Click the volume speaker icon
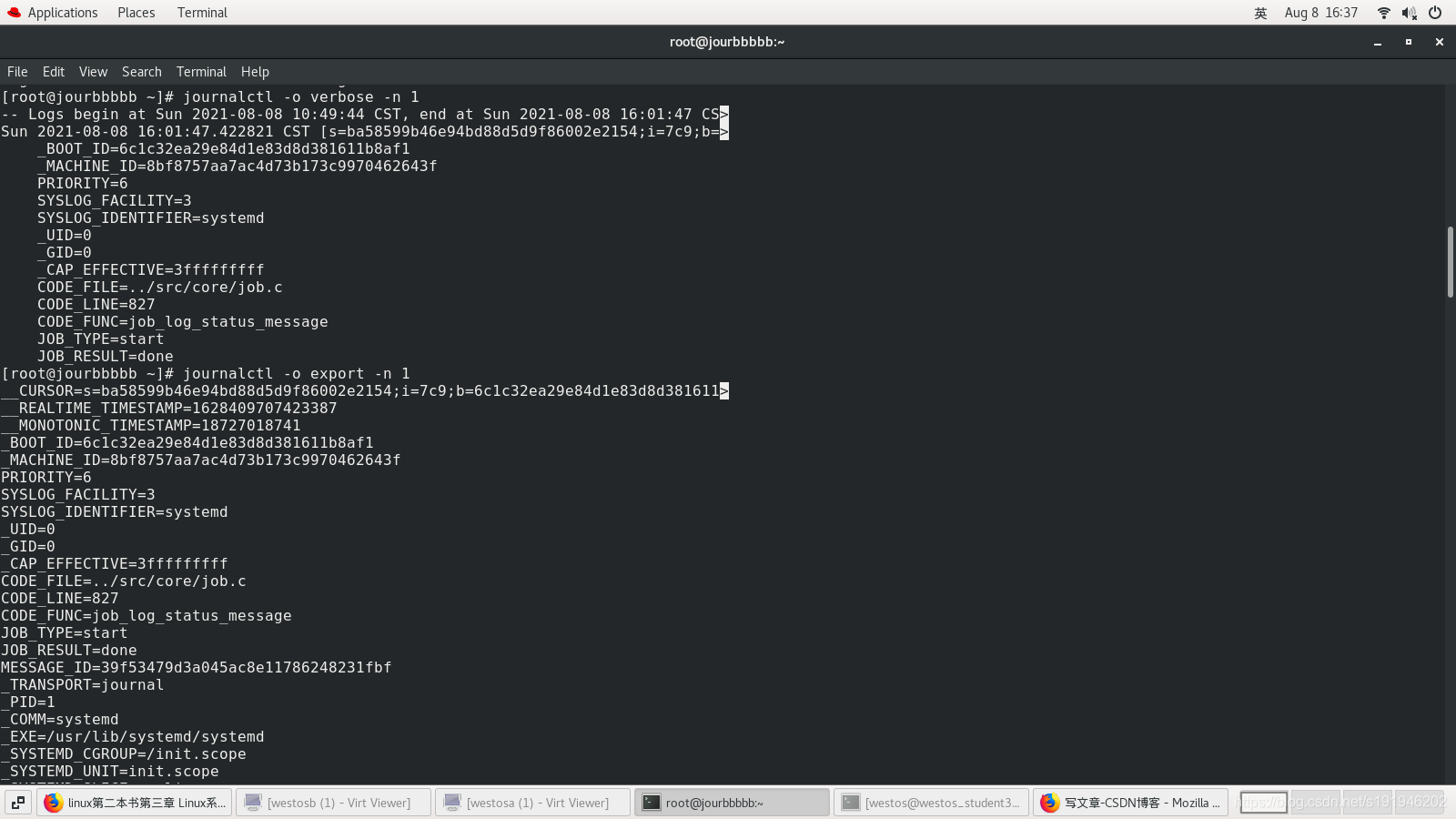 1410,13
